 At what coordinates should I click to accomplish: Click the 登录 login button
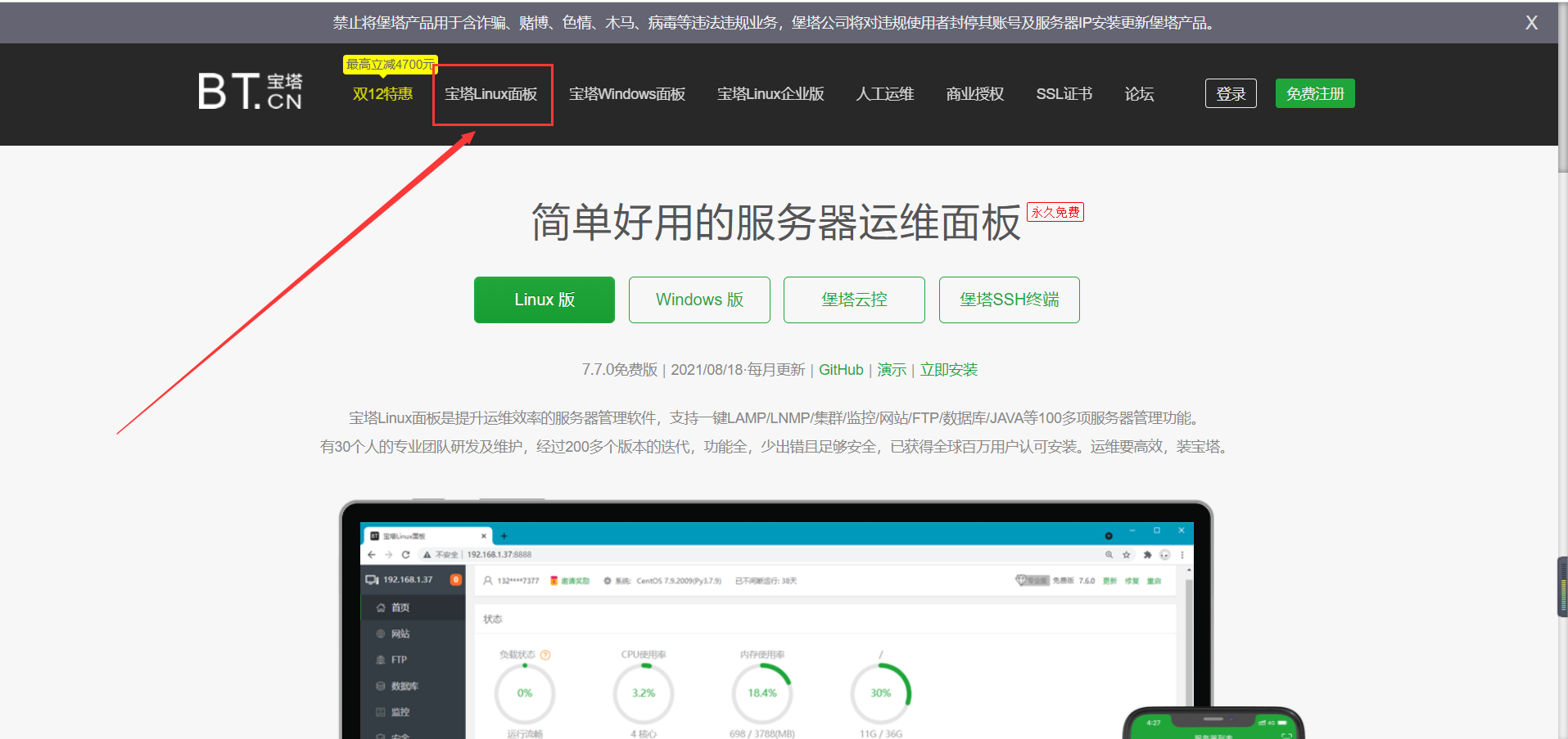point(1231,93)
